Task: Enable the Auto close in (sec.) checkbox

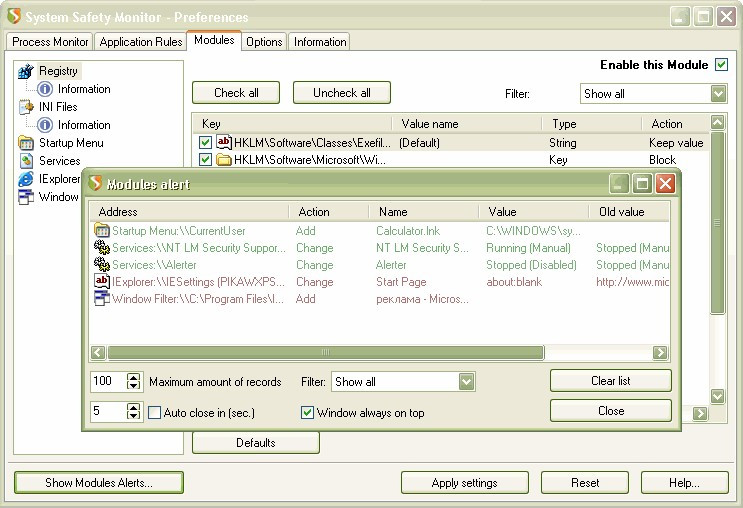Action: 154,412
